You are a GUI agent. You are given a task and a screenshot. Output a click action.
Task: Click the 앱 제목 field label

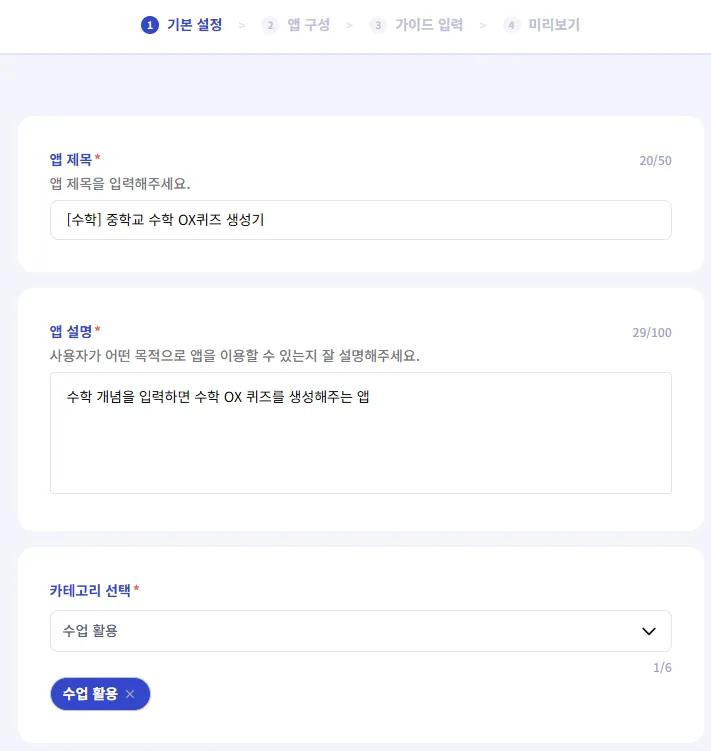coord(71,159)
